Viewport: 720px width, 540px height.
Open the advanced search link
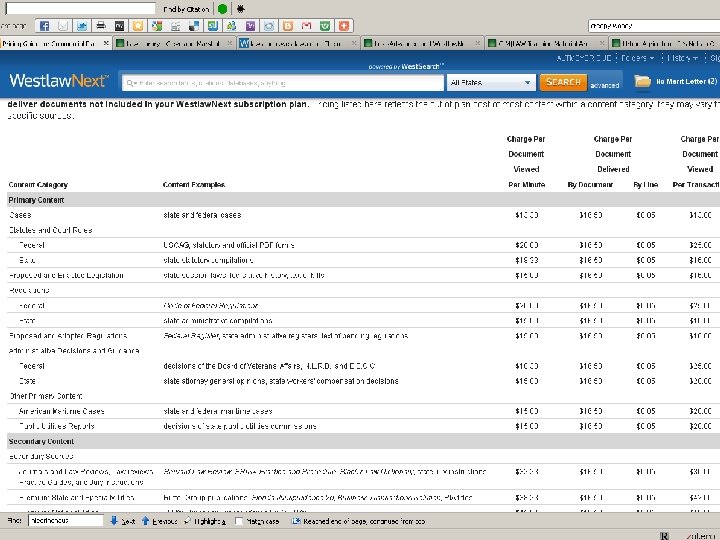coord(604,85)
